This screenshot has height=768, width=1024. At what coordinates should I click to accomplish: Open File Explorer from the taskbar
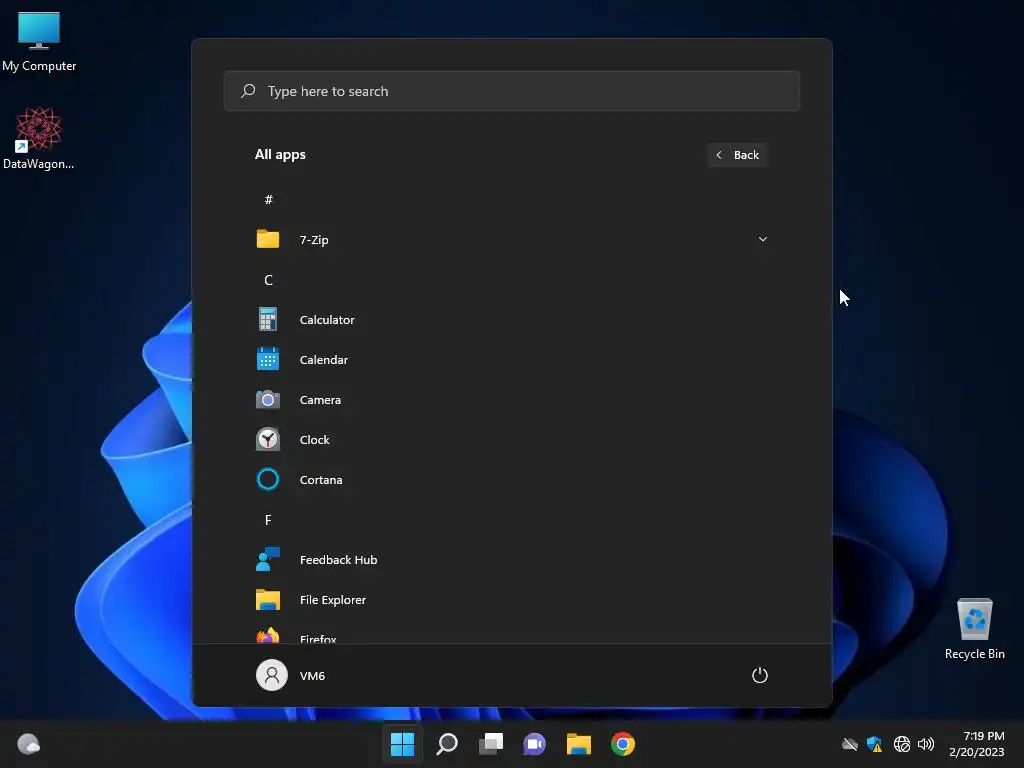(579, 744)
